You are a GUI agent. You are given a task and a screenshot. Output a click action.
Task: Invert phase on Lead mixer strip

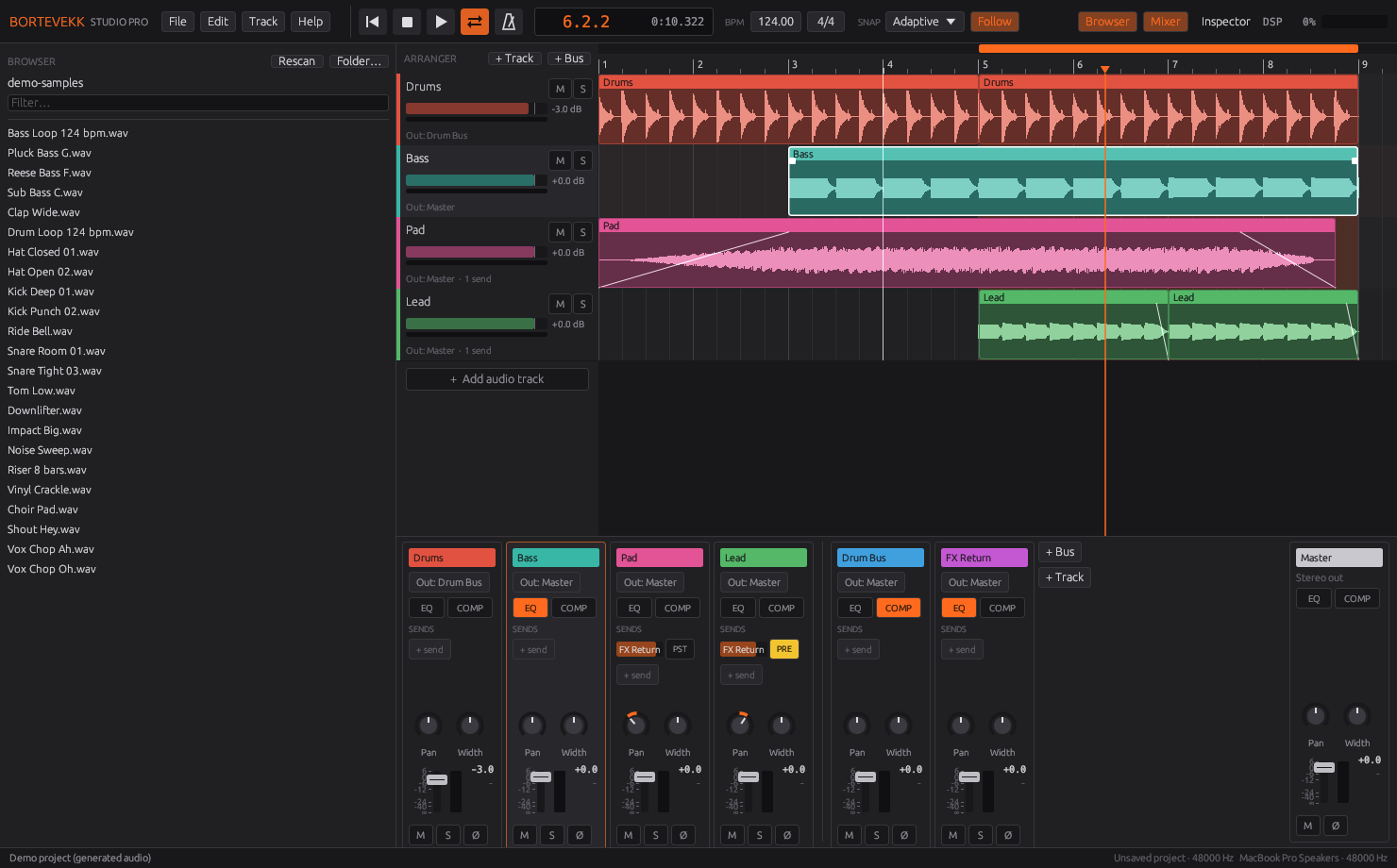tap(787, 835)
